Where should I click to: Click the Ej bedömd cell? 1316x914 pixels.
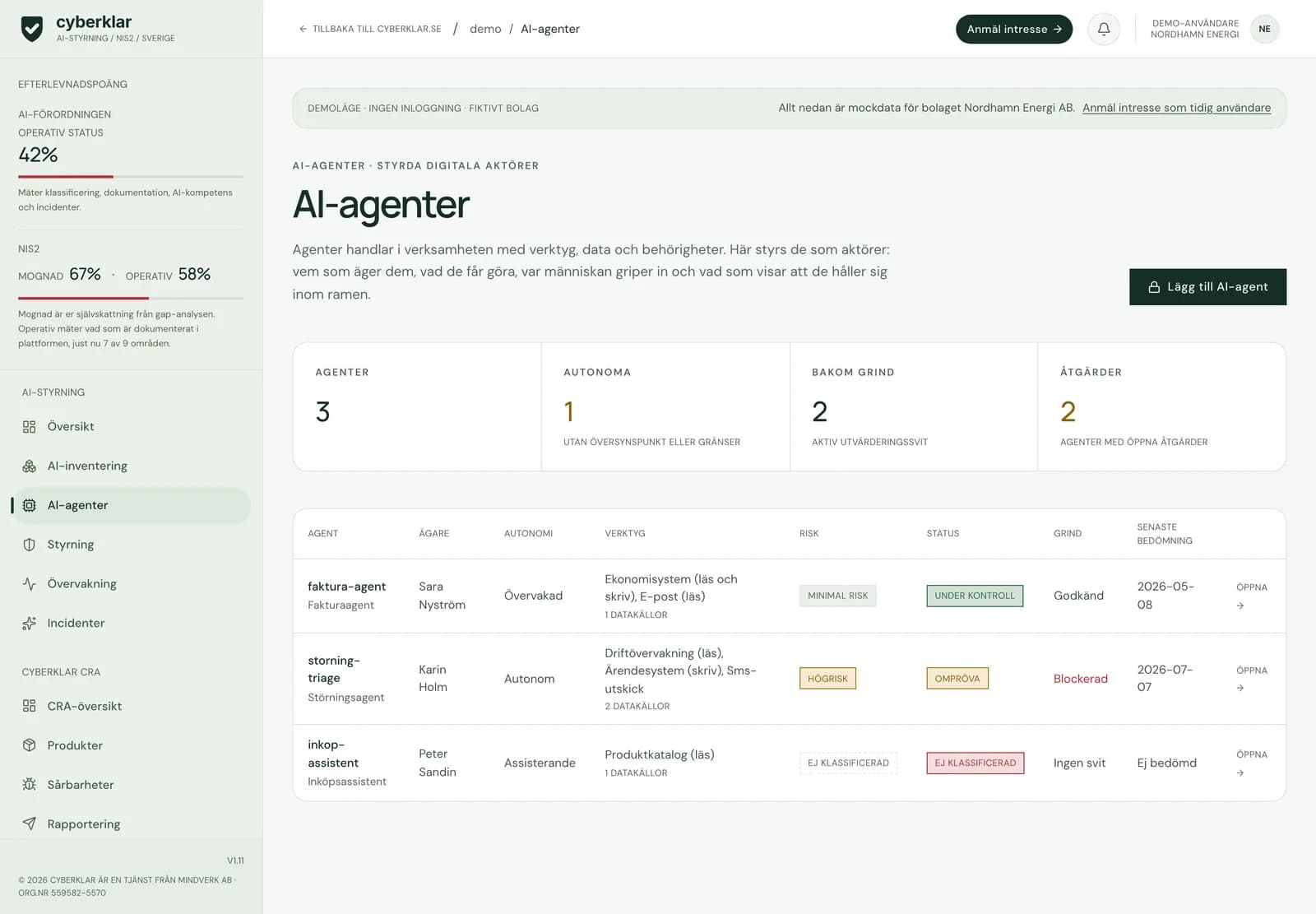pos(1166,763)
